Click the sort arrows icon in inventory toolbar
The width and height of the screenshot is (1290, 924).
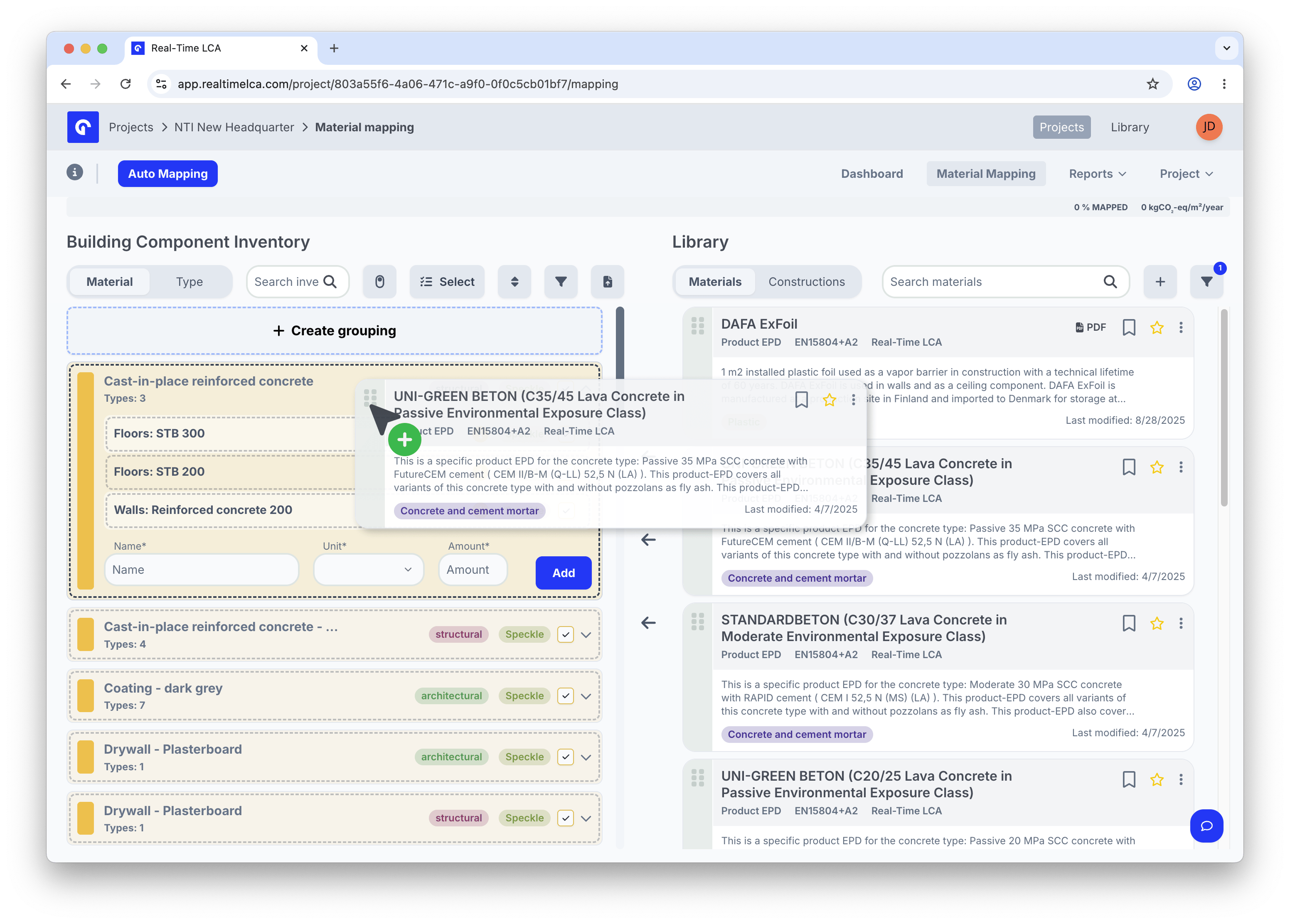click(514, 282)
